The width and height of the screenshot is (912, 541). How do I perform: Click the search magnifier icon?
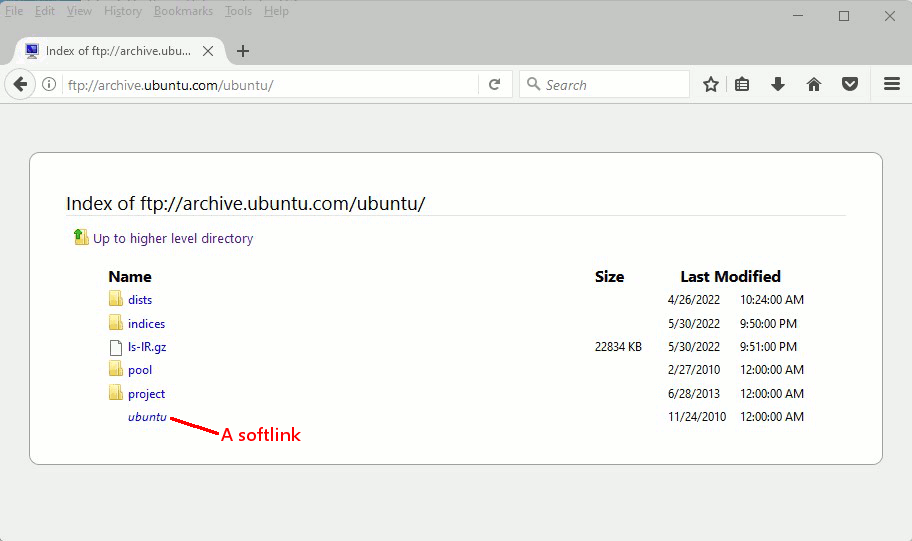point(533,84)
